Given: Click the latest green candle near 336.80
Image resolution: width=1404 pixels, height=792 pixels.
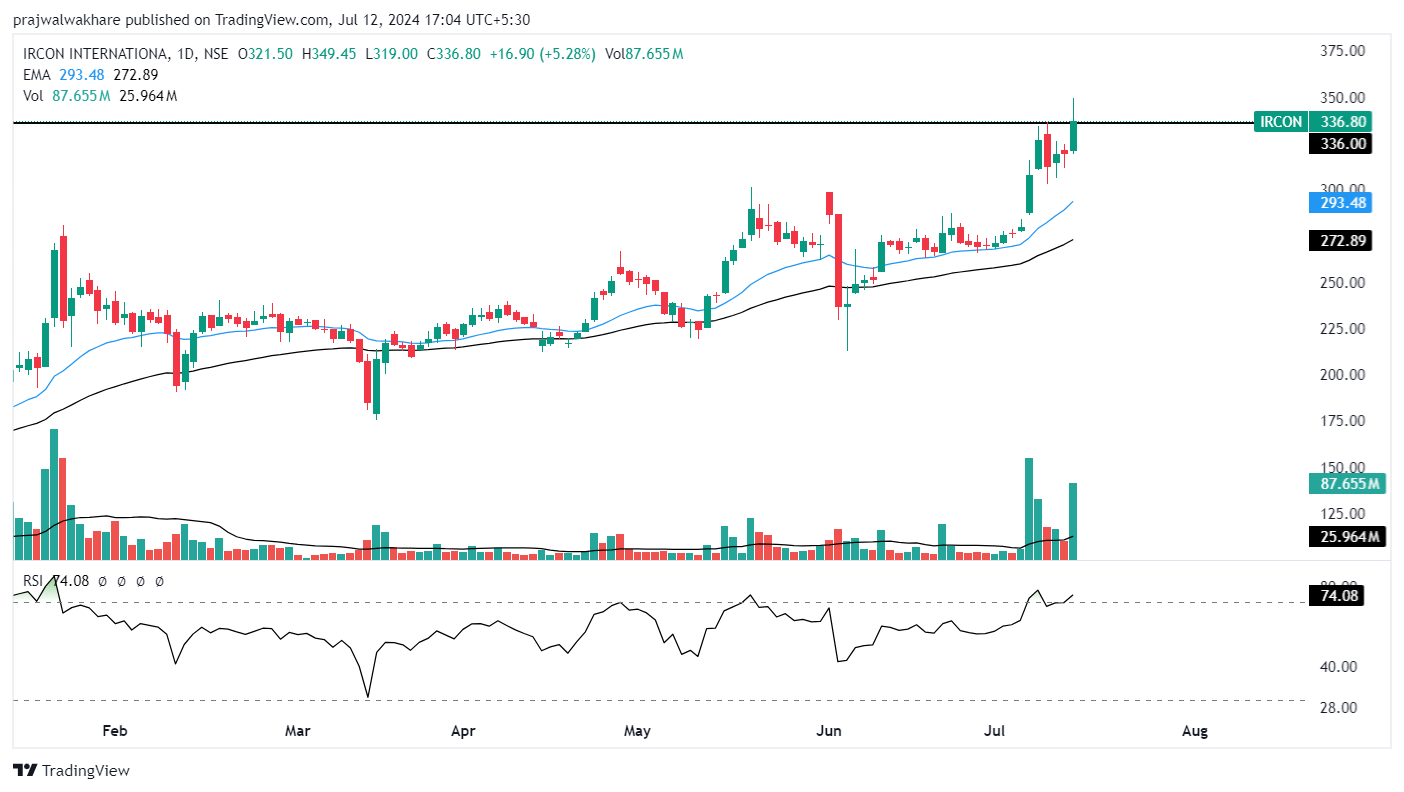Looking at the screenshot, I should 1073,136.
